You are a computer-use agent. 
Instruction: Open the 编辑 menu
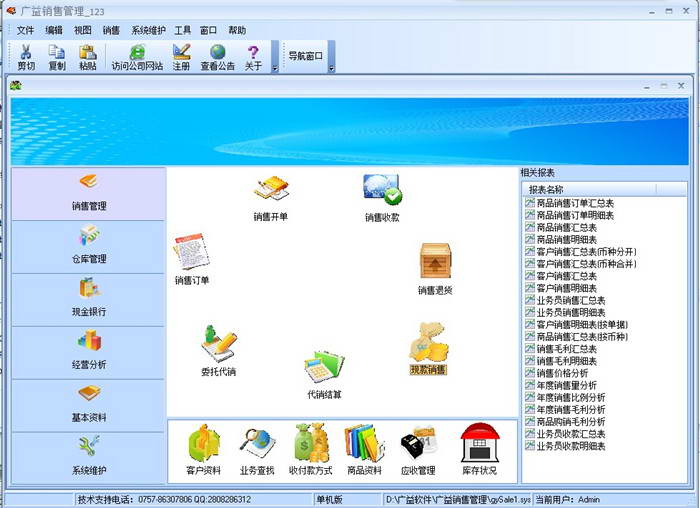pos(54,30)
